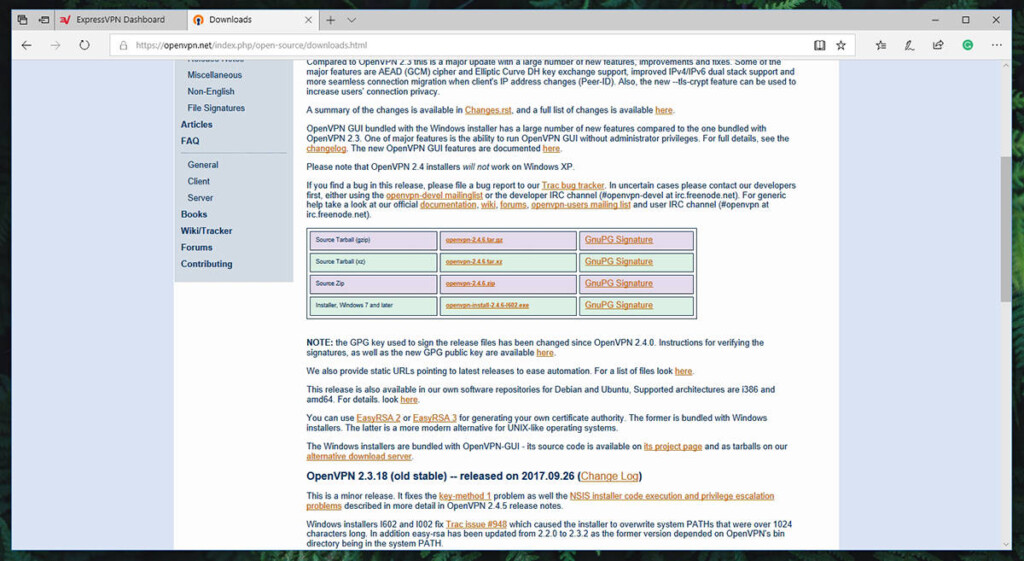
Task: Open Forums sidebar link
Action: 197,248
